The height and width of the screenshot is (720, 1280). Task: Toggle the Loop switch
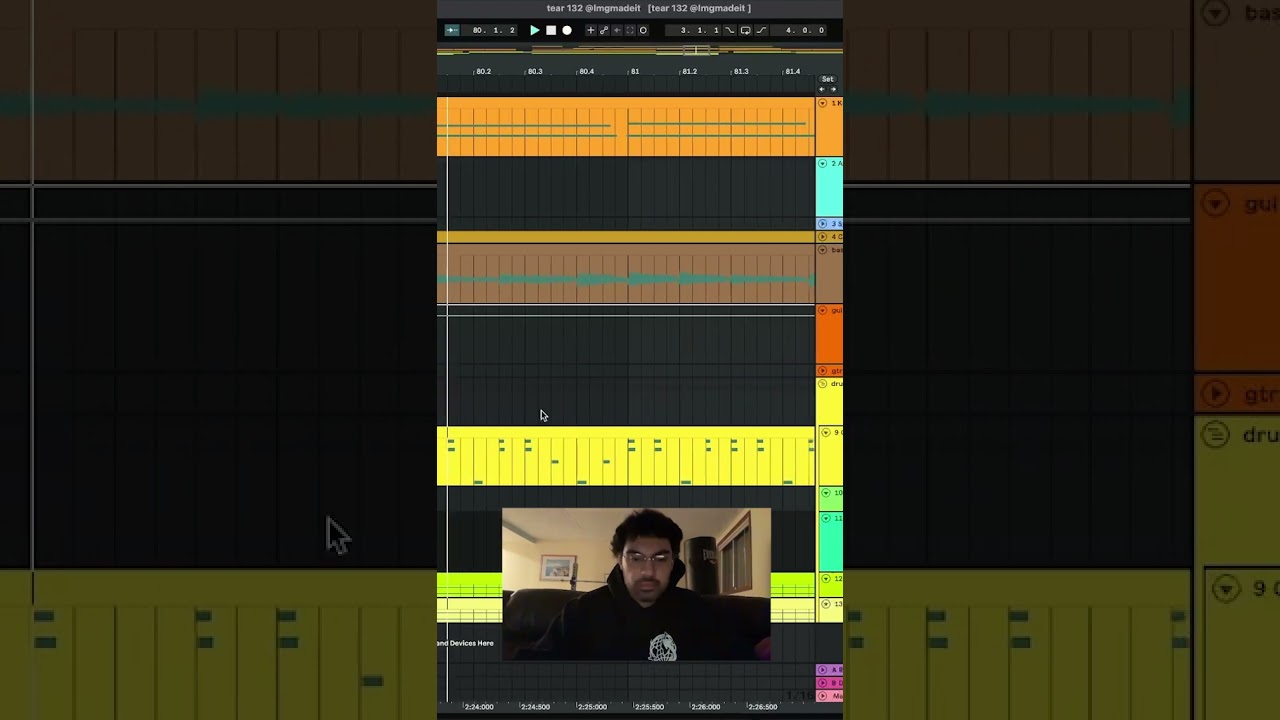tap(746, 30)
